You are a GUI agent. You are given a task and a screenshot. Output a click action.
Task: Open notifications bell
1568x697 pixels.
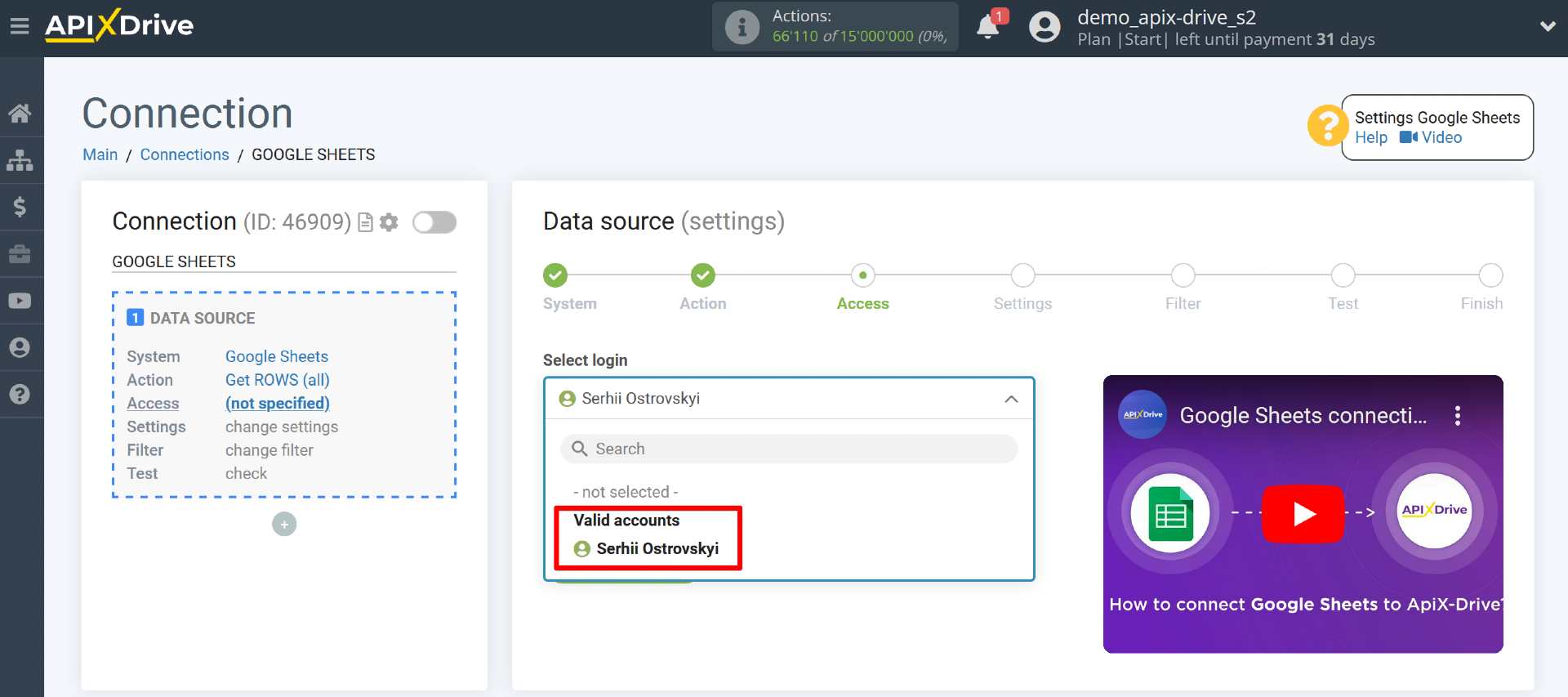point(988,27)
